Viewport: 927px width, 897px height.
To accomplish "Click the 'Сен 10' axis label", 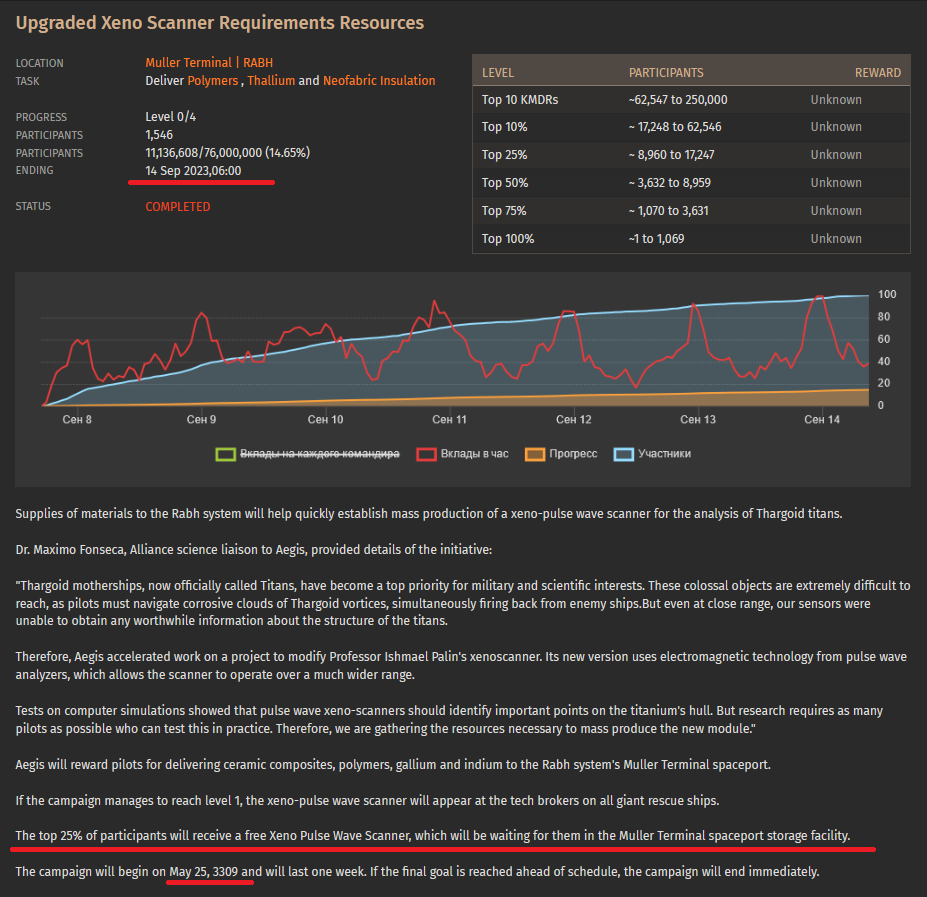I will pyautogui.click(x=325, y=419).
